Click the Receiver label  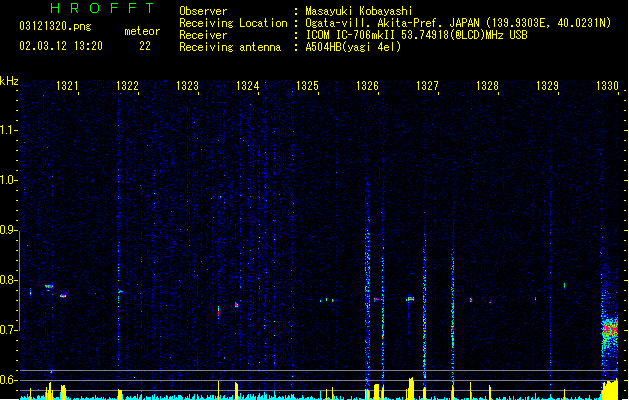coord(203,35)
